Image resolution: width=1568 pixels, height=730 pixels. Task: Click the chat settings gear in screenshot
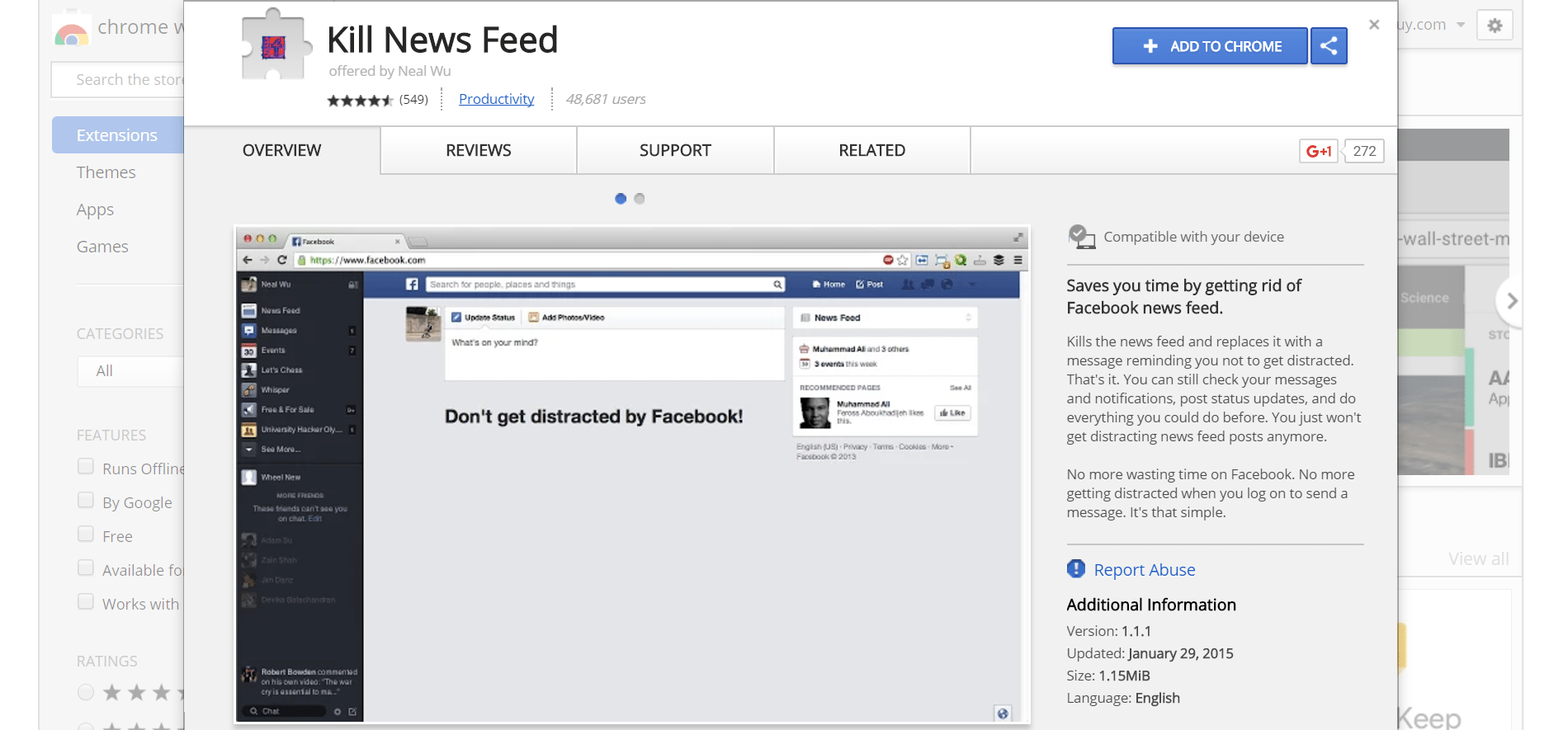tap(337, 711)
